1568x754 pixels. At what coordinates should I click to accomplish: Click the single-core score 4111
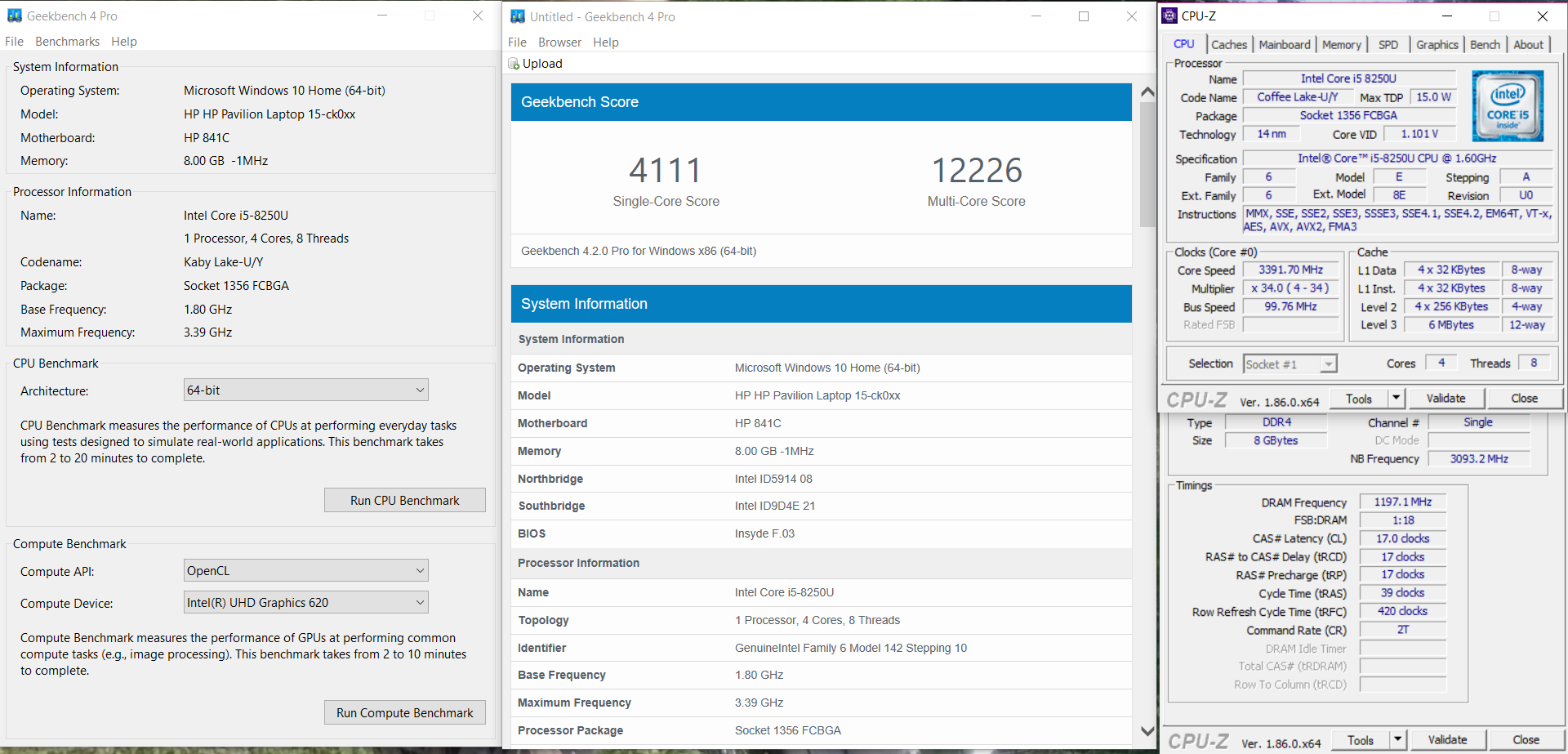tap(666, 171)
